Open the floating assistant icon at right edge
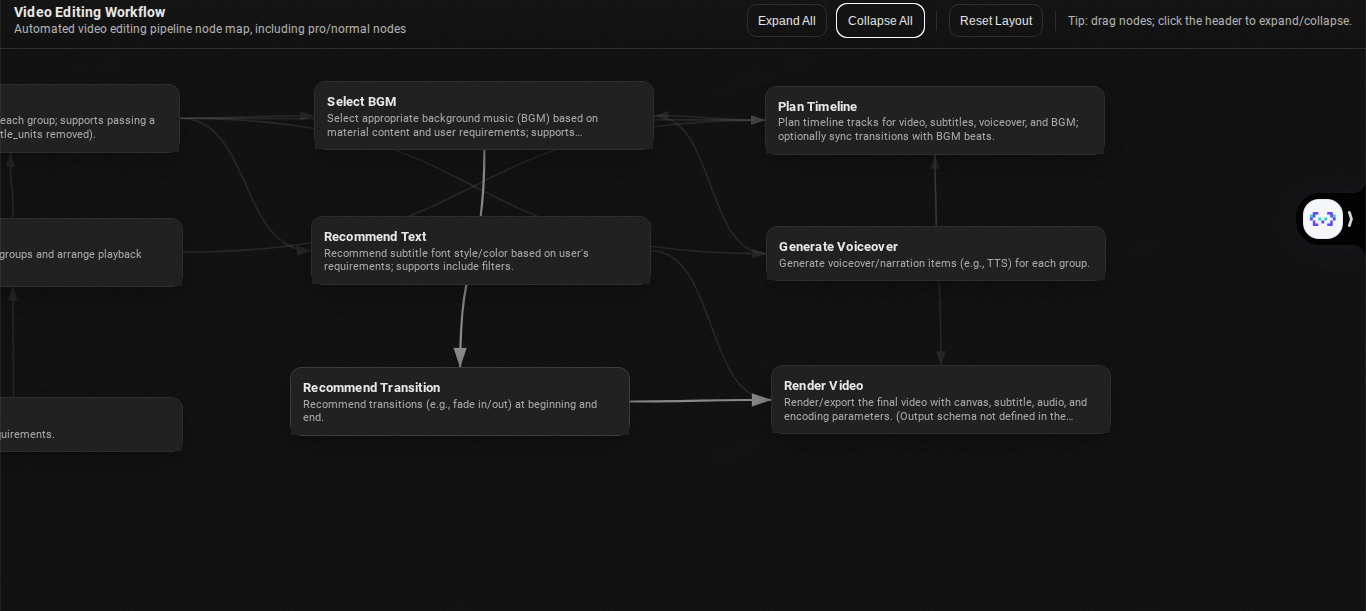Screen dimensions: 1366x611 click(x=1323, y=218)
